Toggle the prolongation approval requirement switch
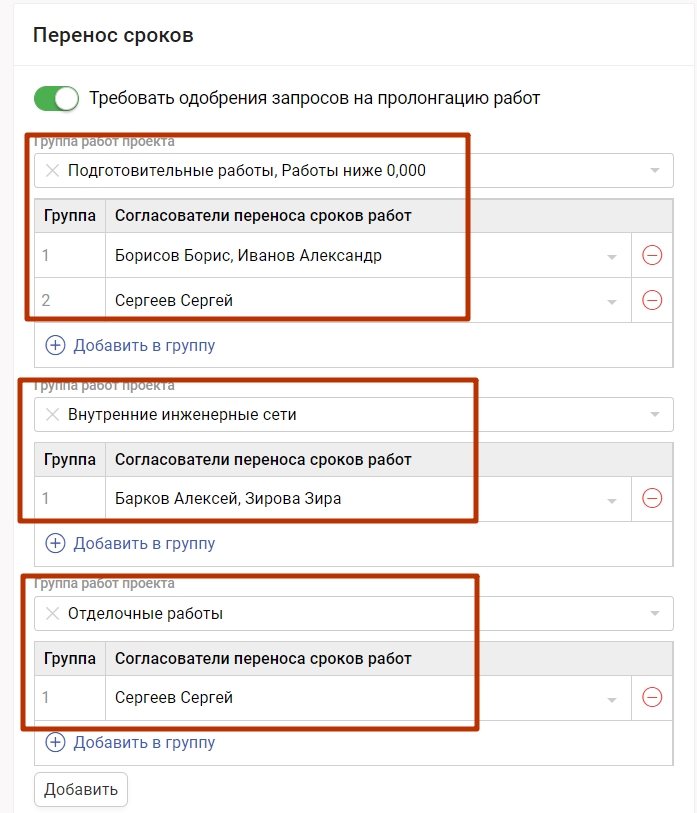The height and width of the screenshot is (813, 697). [56, 98]
